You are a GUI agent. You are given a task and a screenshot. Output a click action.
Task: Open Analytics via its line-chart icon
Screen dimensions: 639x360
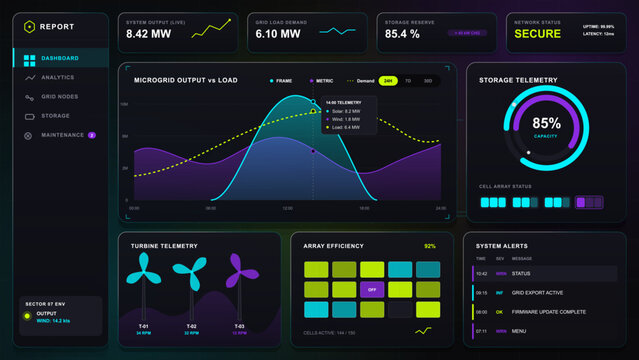tap(30, 77)
